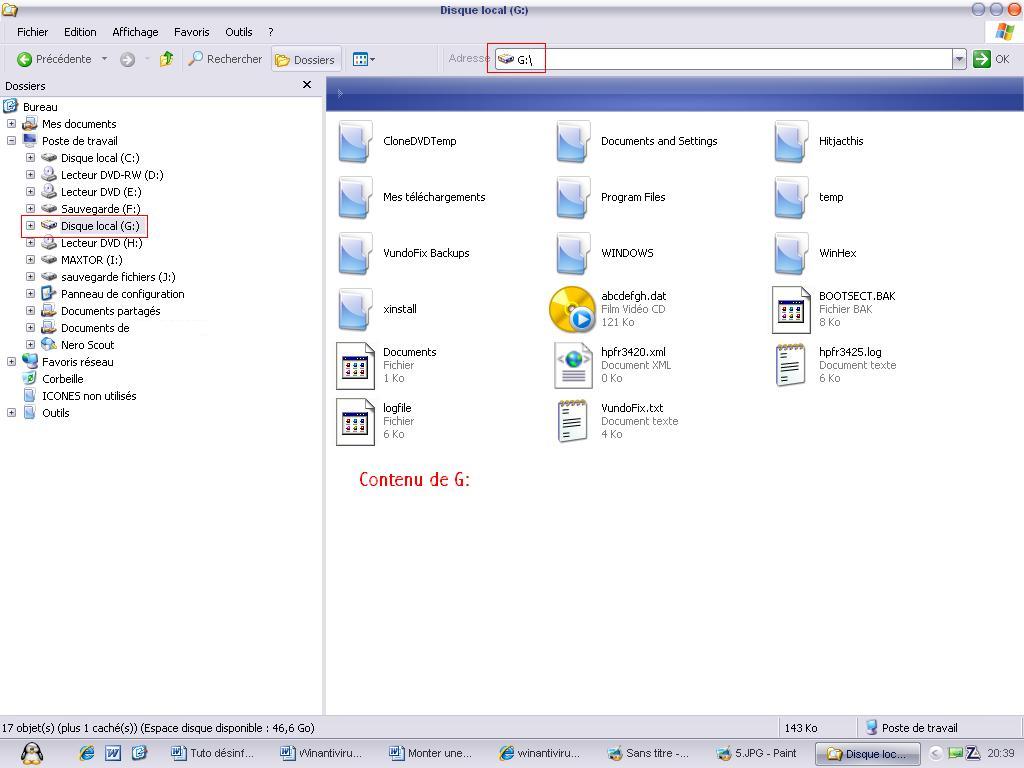
Task: Select WINDOWS folder icon
Action: pyautogui.click(x=573, y=253)
